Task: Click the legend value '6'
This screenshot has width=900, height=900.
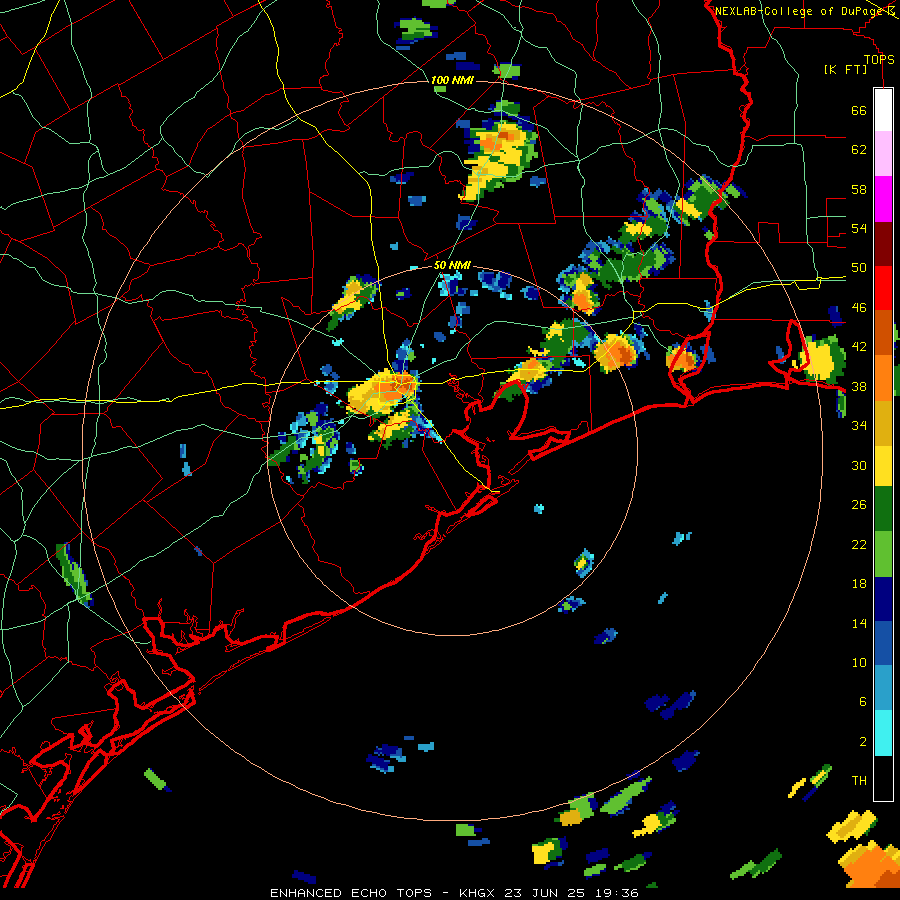Action: pyautogui.click(x=863, y=702)
